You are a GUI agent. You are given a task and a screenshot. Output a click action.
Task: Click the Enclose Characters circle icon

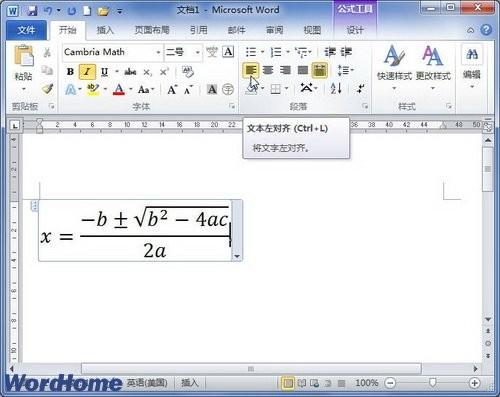click(228, 89)
